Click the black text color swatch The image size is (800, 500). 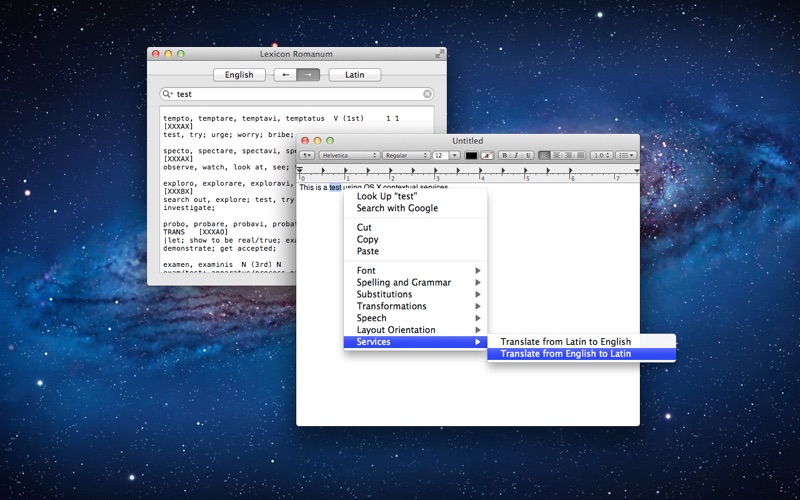coord(471,155)
